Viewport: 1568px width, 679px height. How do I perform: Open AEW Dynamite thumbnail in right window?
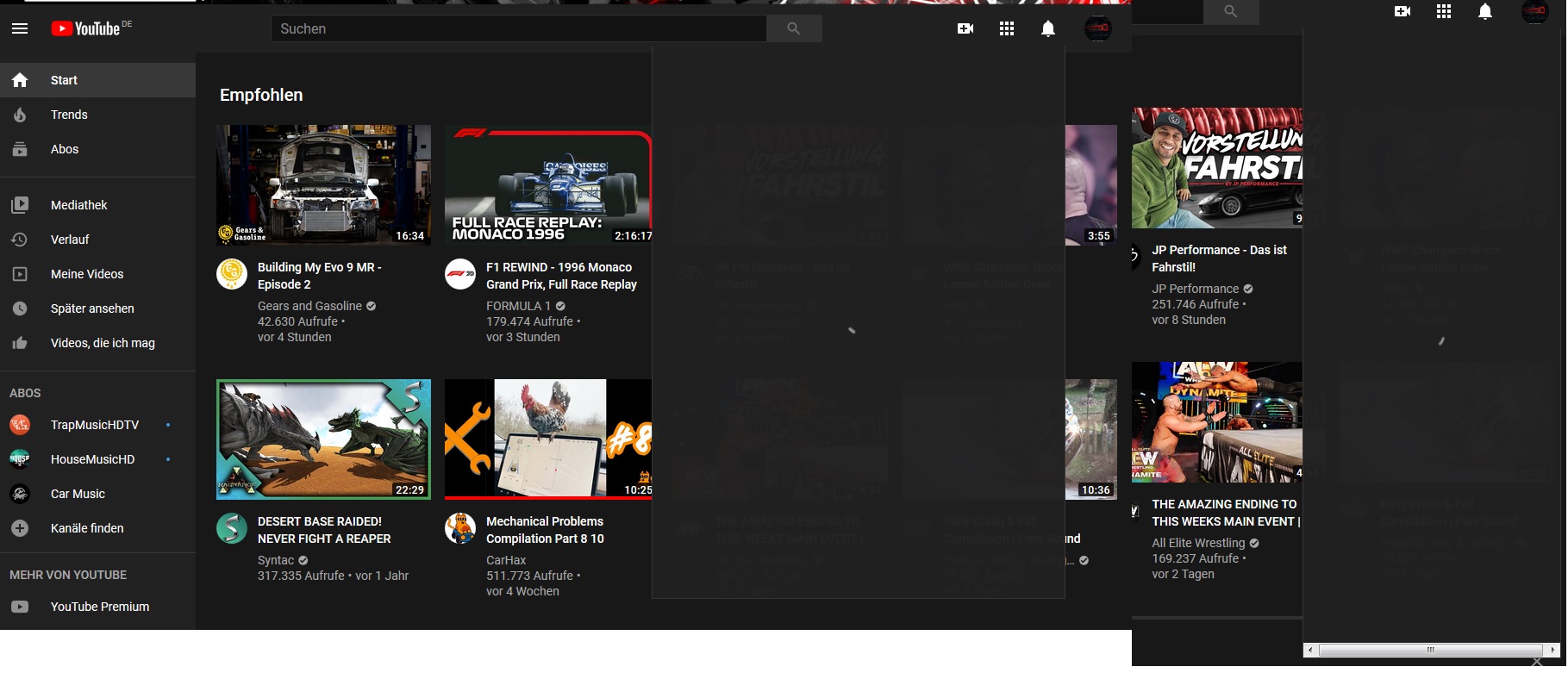1217,422
